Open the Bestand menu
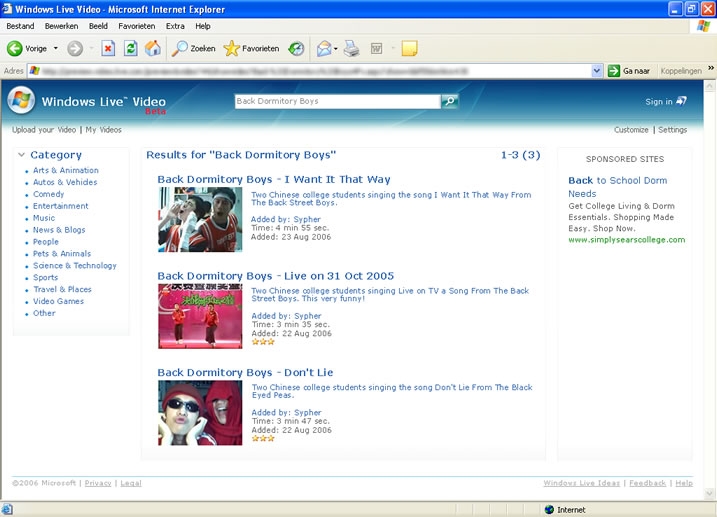 click(x=20, y=26)
